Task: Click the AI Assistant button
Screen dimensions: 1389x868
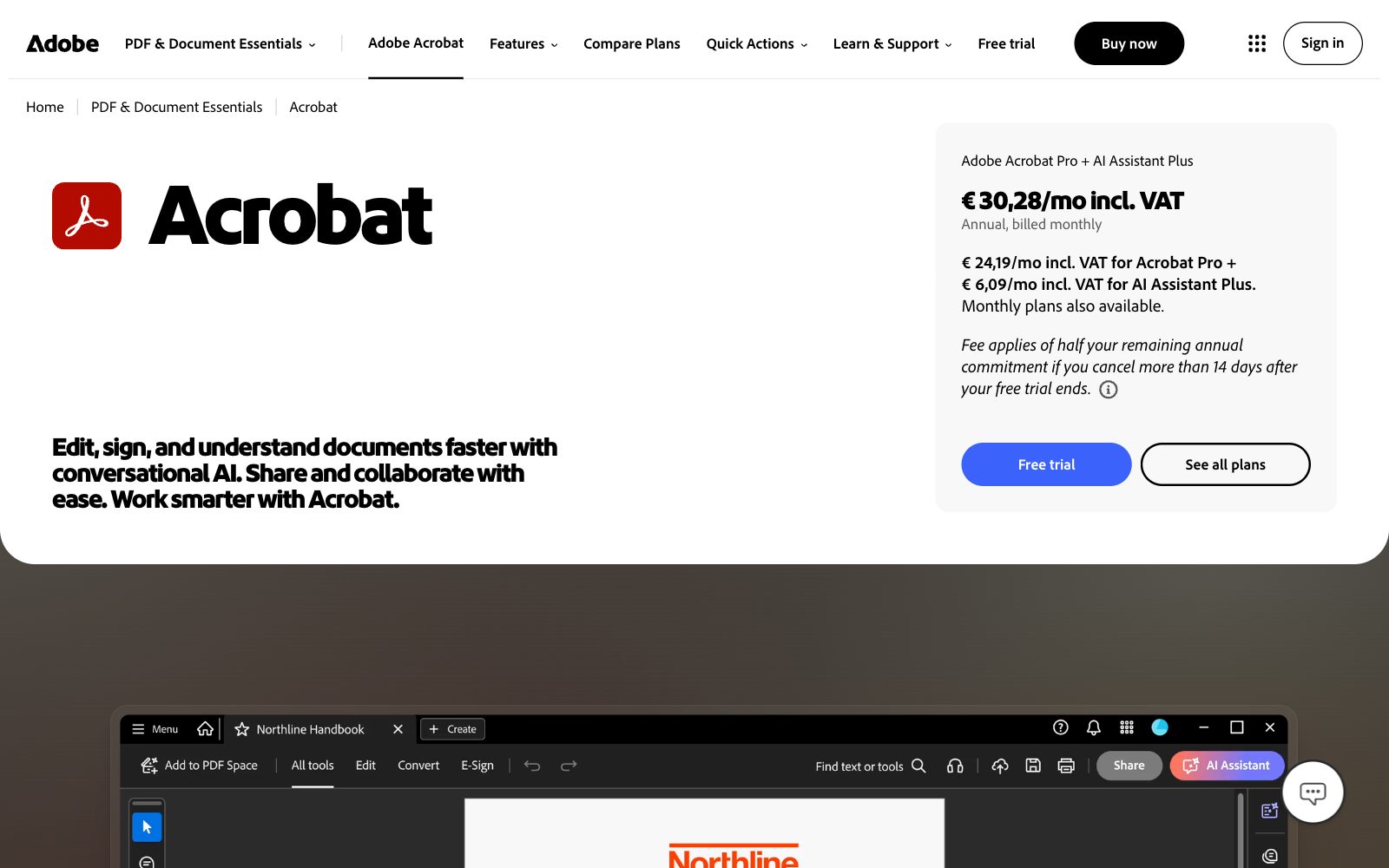Action: pyautogui.click(x=1227, y=766)
